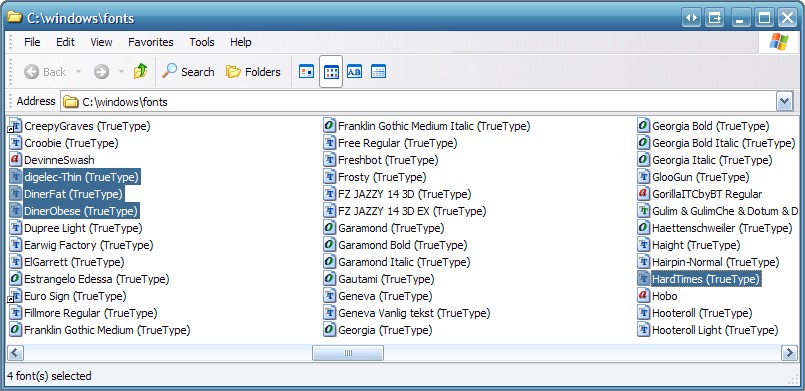Toggle the Folders pane
The image size is (805, 391).
253,72
